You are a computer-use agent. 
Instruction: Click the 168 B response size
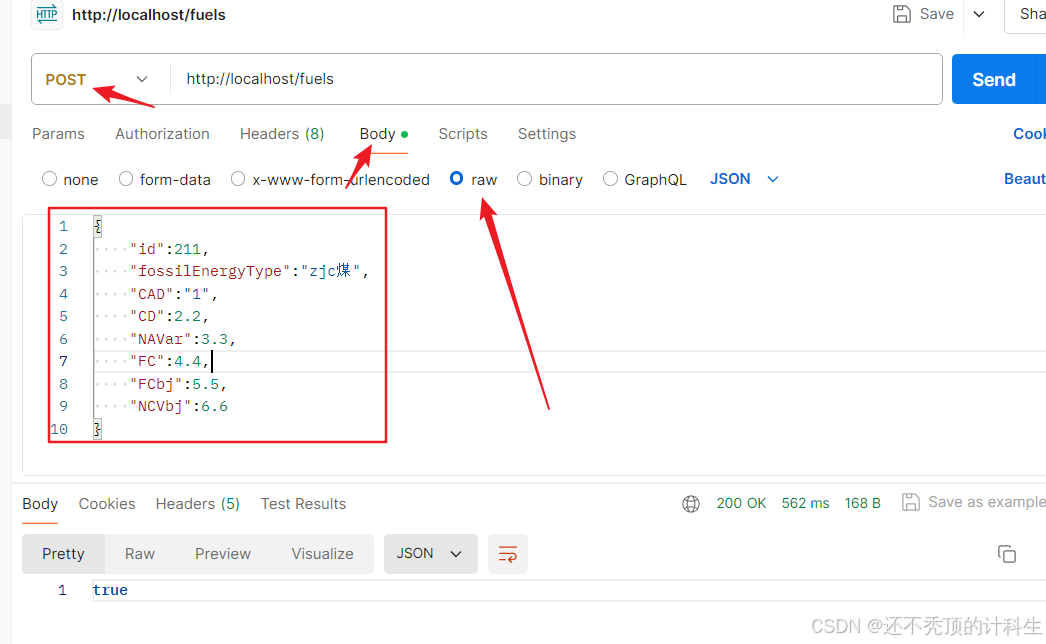coord(863,503)
